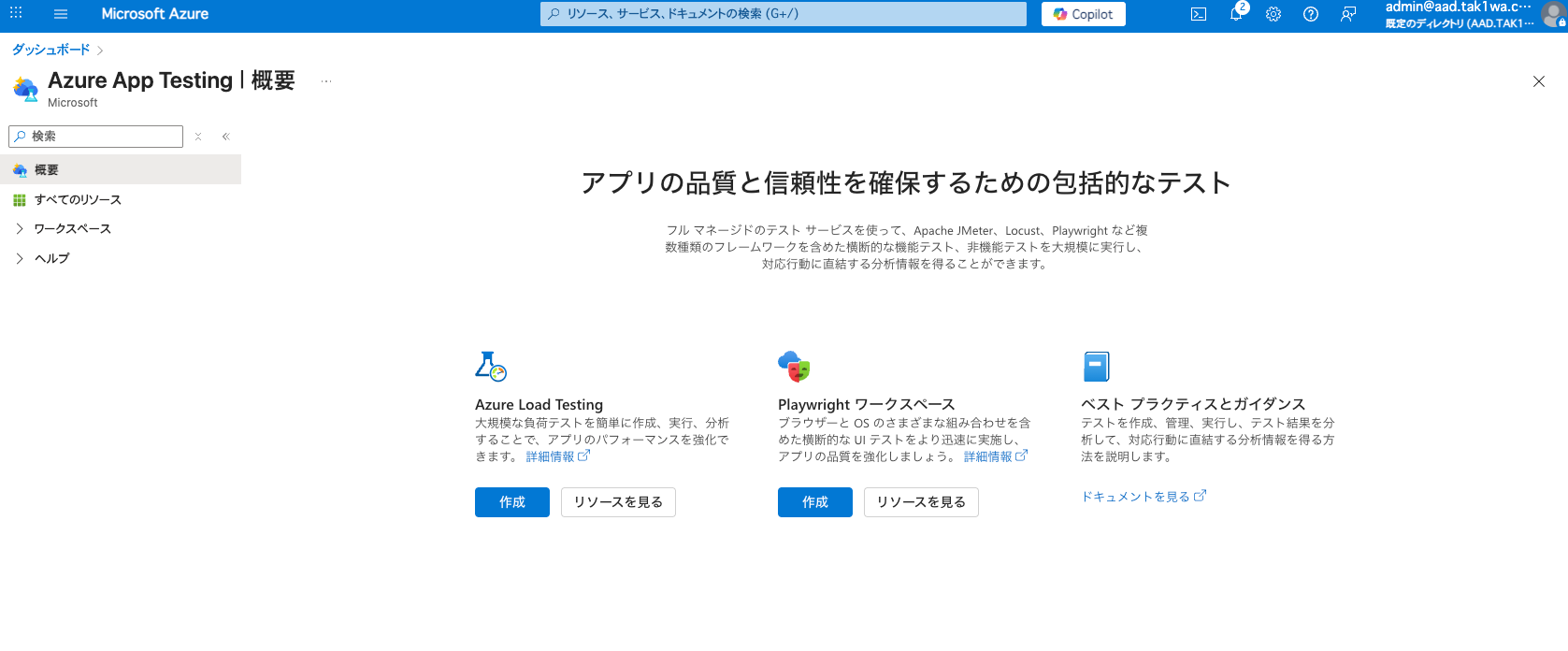Click the すべてのリソース grid icon
1568x651 pixels.
tap(20, 200)
